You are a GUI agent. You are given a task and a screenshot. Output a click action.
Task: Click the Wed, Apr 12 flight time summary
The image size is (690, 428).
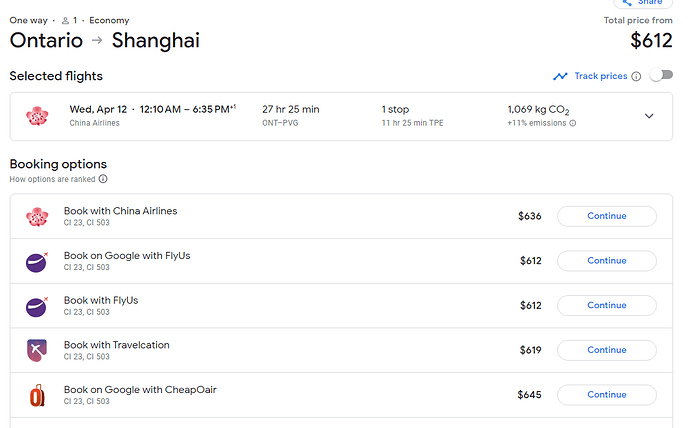click(x=152, y=109)
